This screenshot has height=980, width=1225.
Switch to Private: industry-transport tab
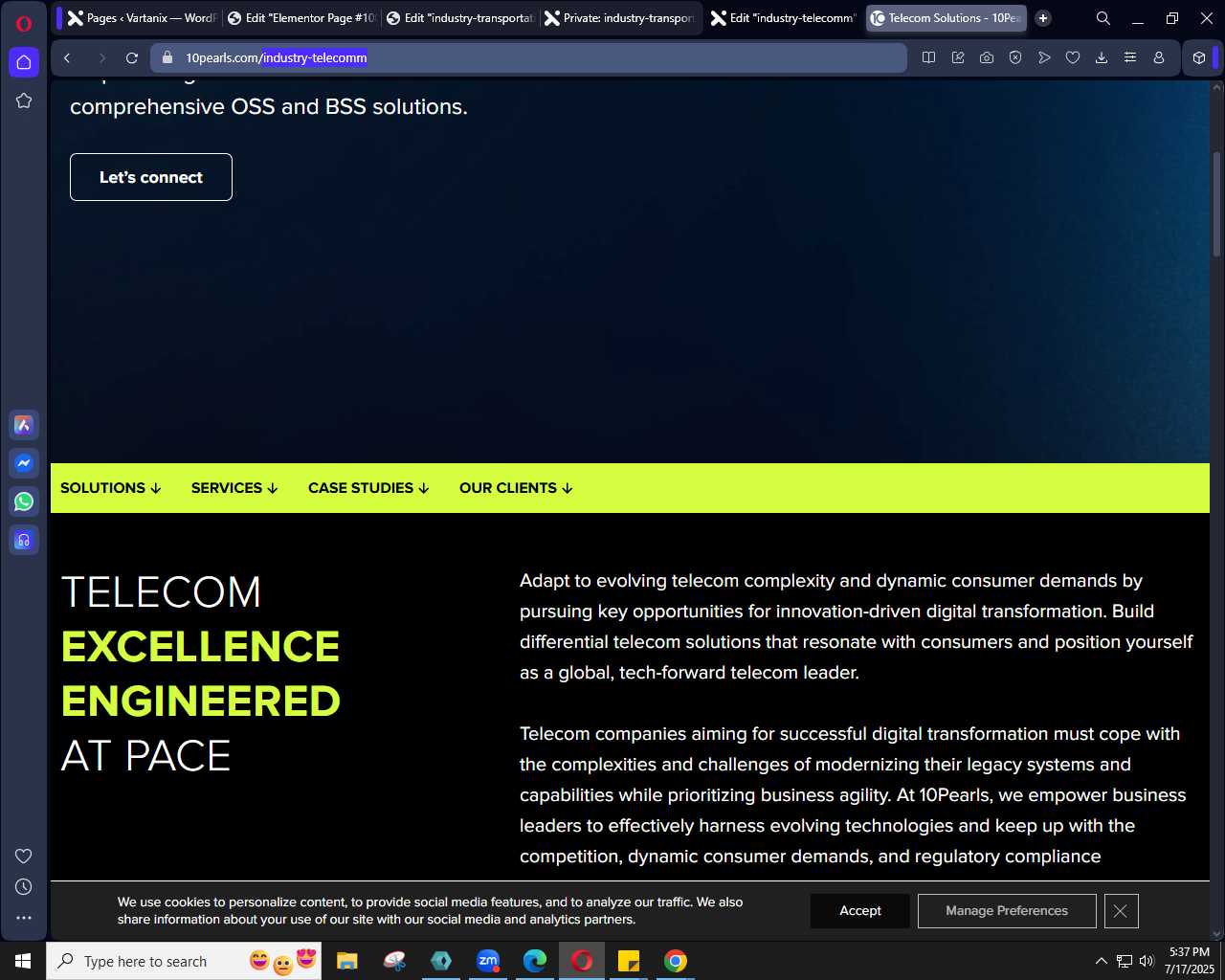click(x=620, y=18)
